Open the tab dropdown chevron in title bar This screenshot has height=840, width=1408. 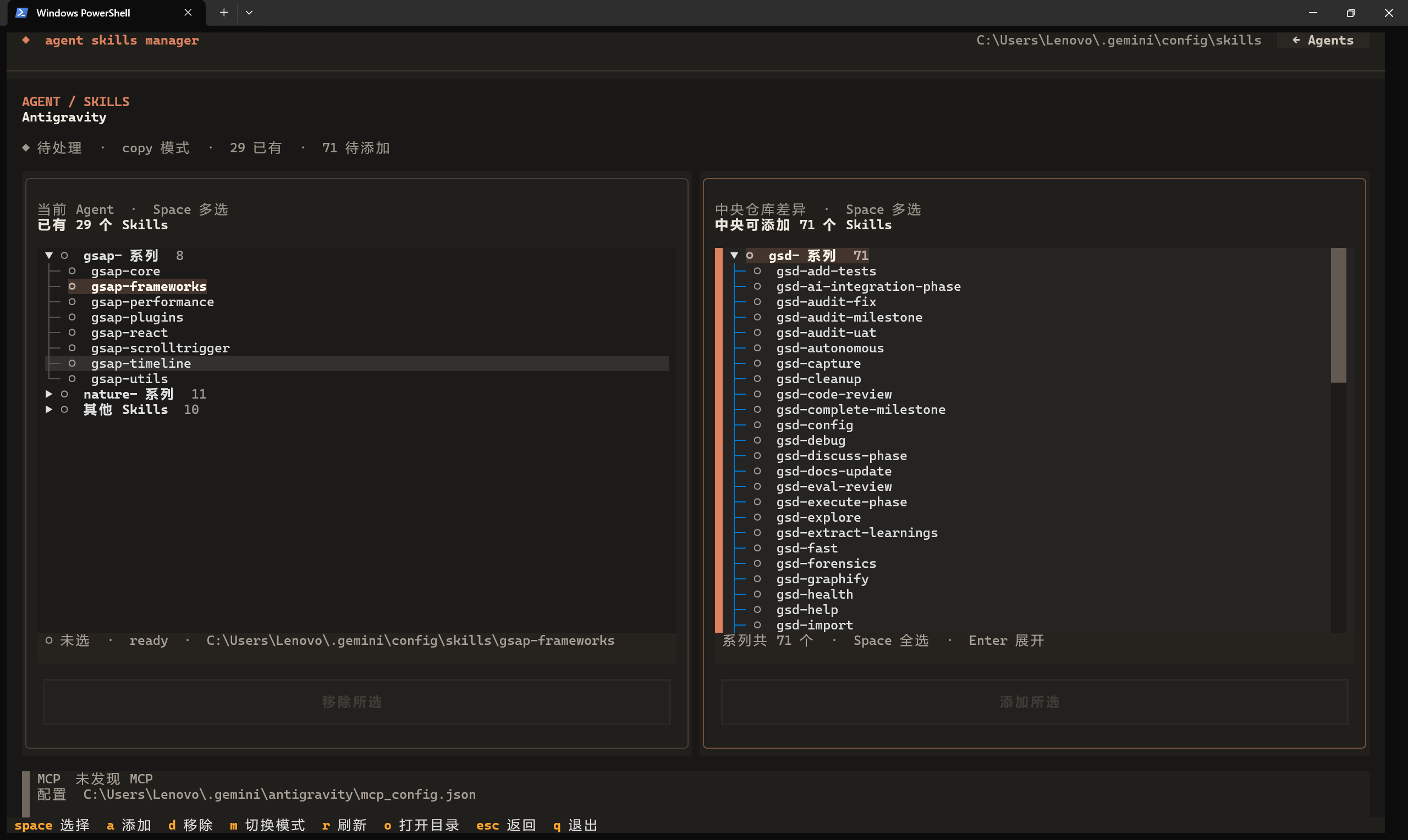point(249,13)
